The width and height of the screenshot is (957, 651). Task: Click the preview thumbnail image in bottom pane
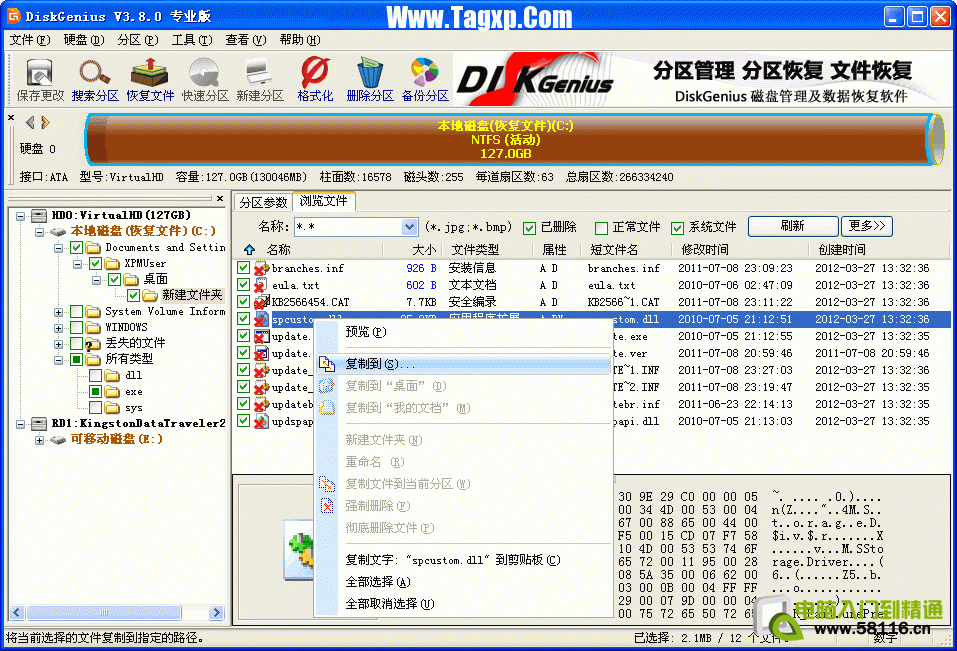300,550
